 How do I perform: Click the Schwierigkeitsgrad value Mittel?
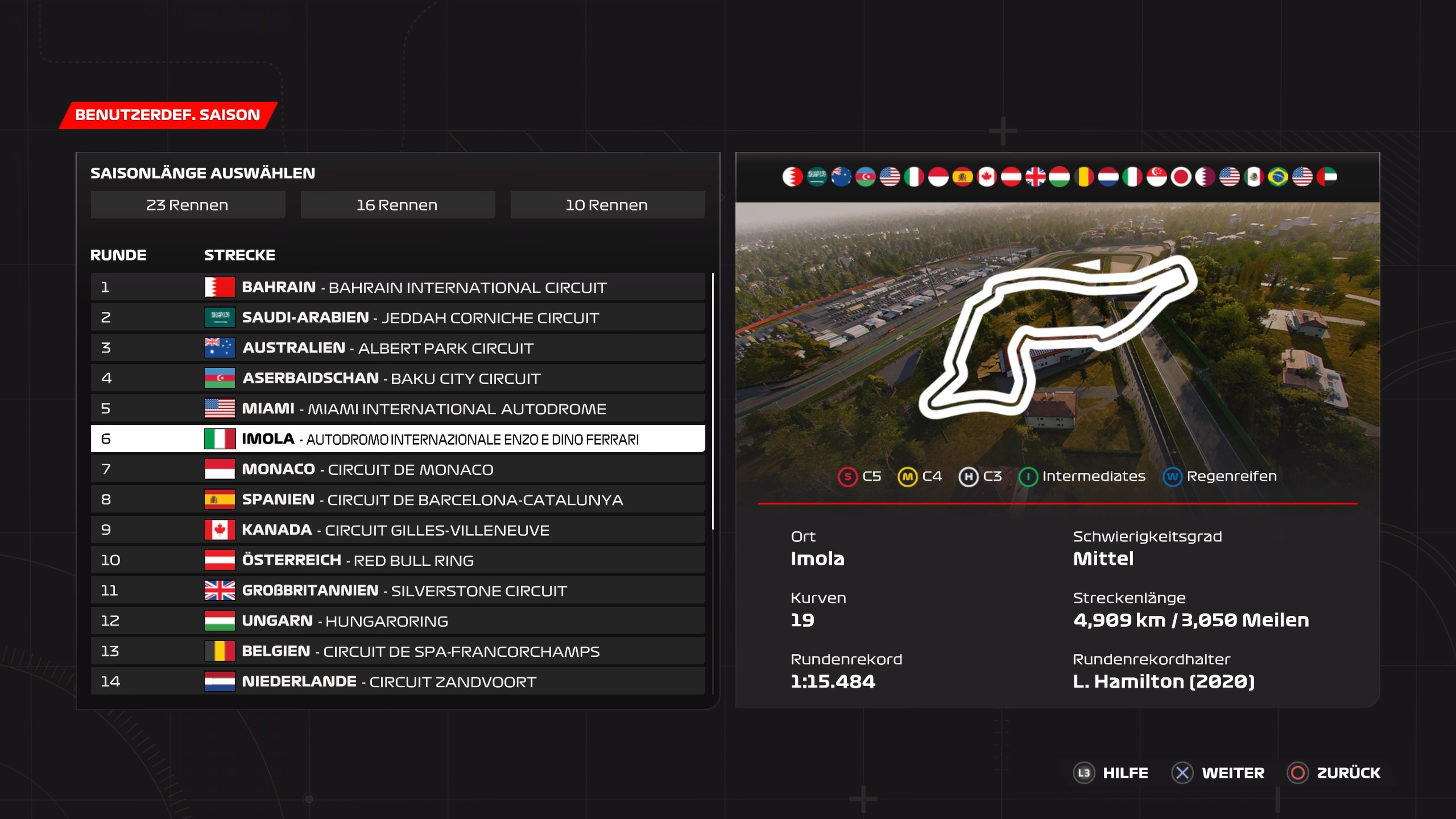pyautogui.click(x=1103, y=559)
